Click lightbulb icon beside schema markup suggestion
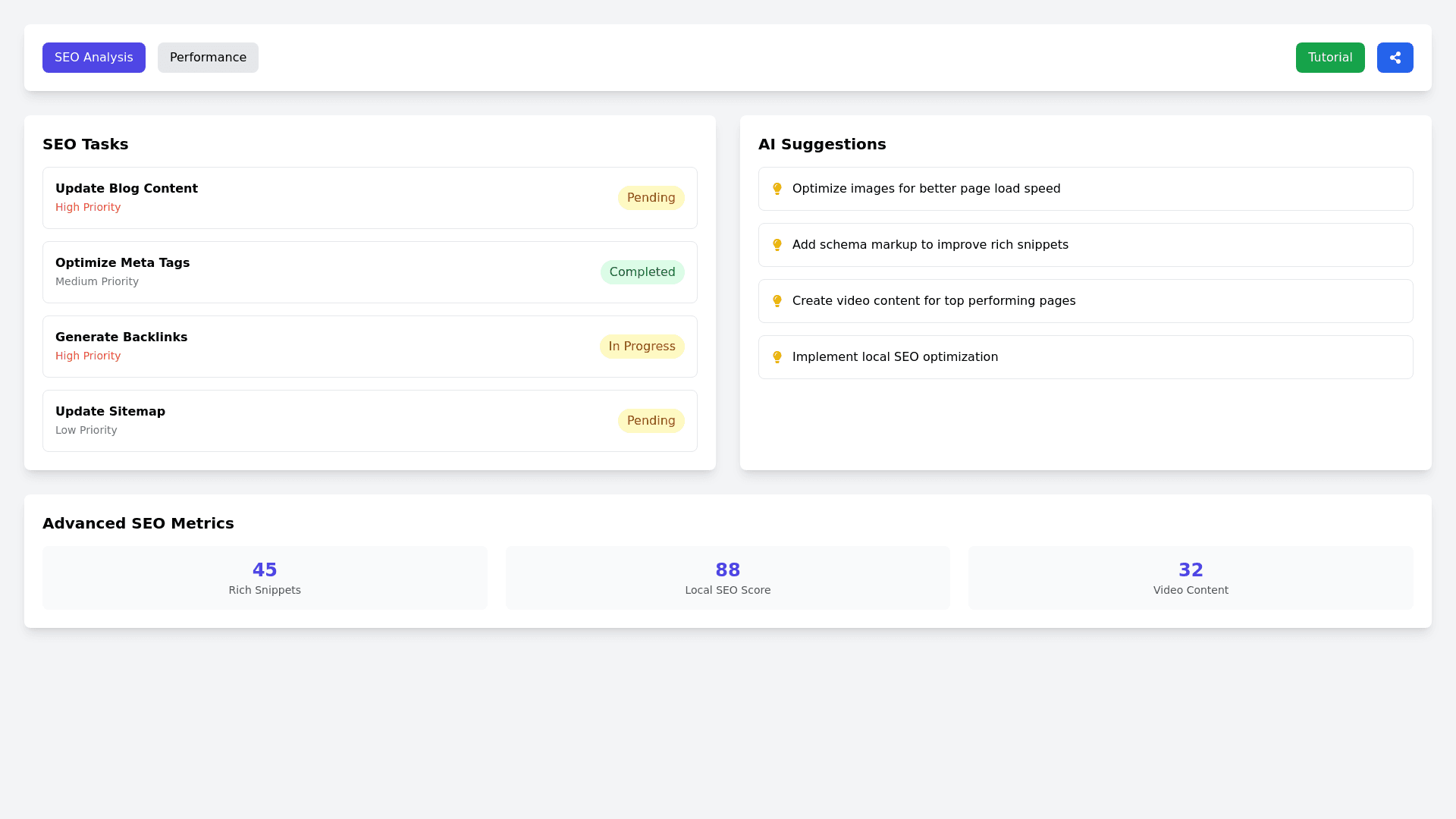This screenshot has height=819, width=1456. click(777, 245)
